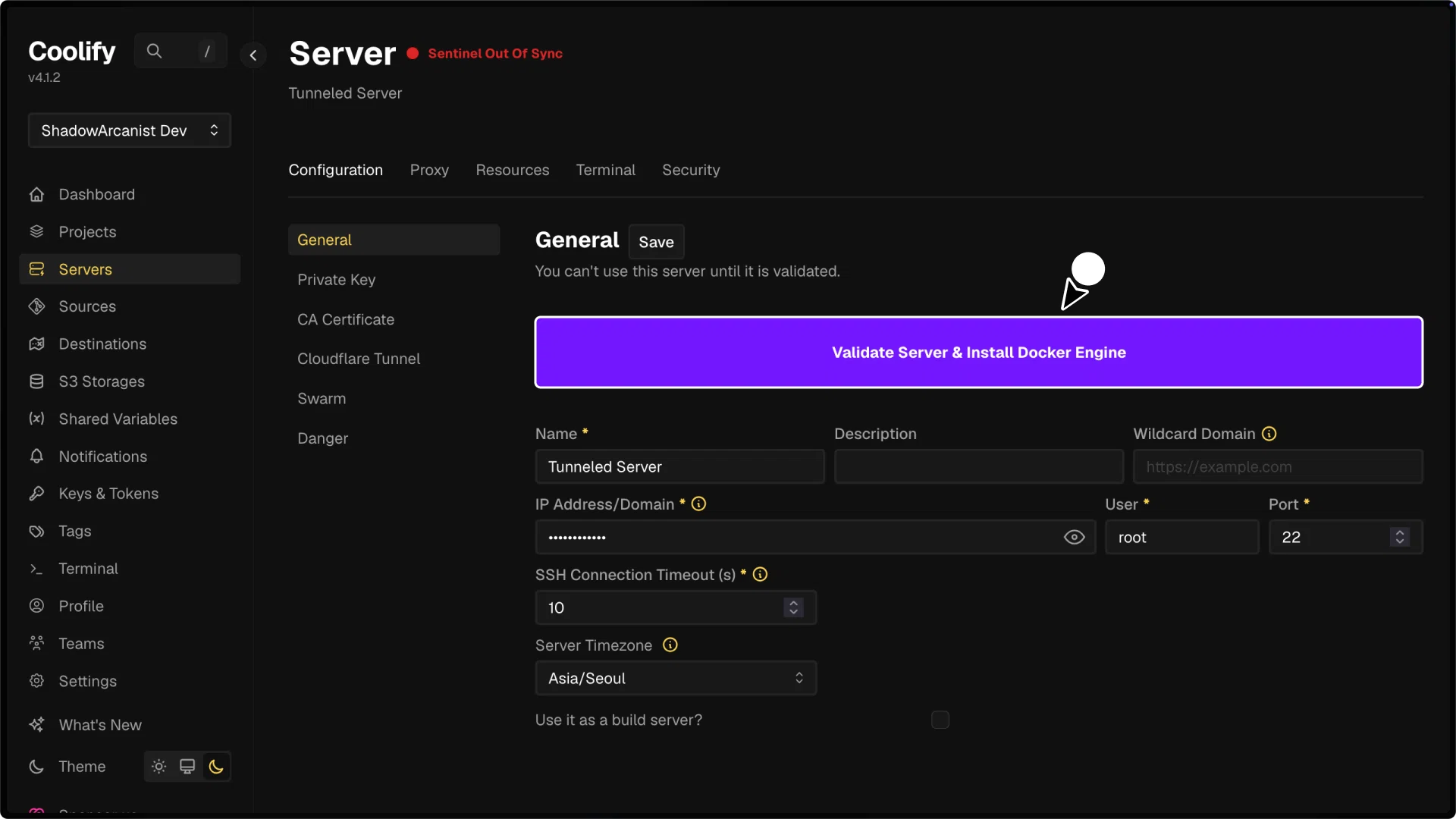Click the Coolify logo link

72,52
